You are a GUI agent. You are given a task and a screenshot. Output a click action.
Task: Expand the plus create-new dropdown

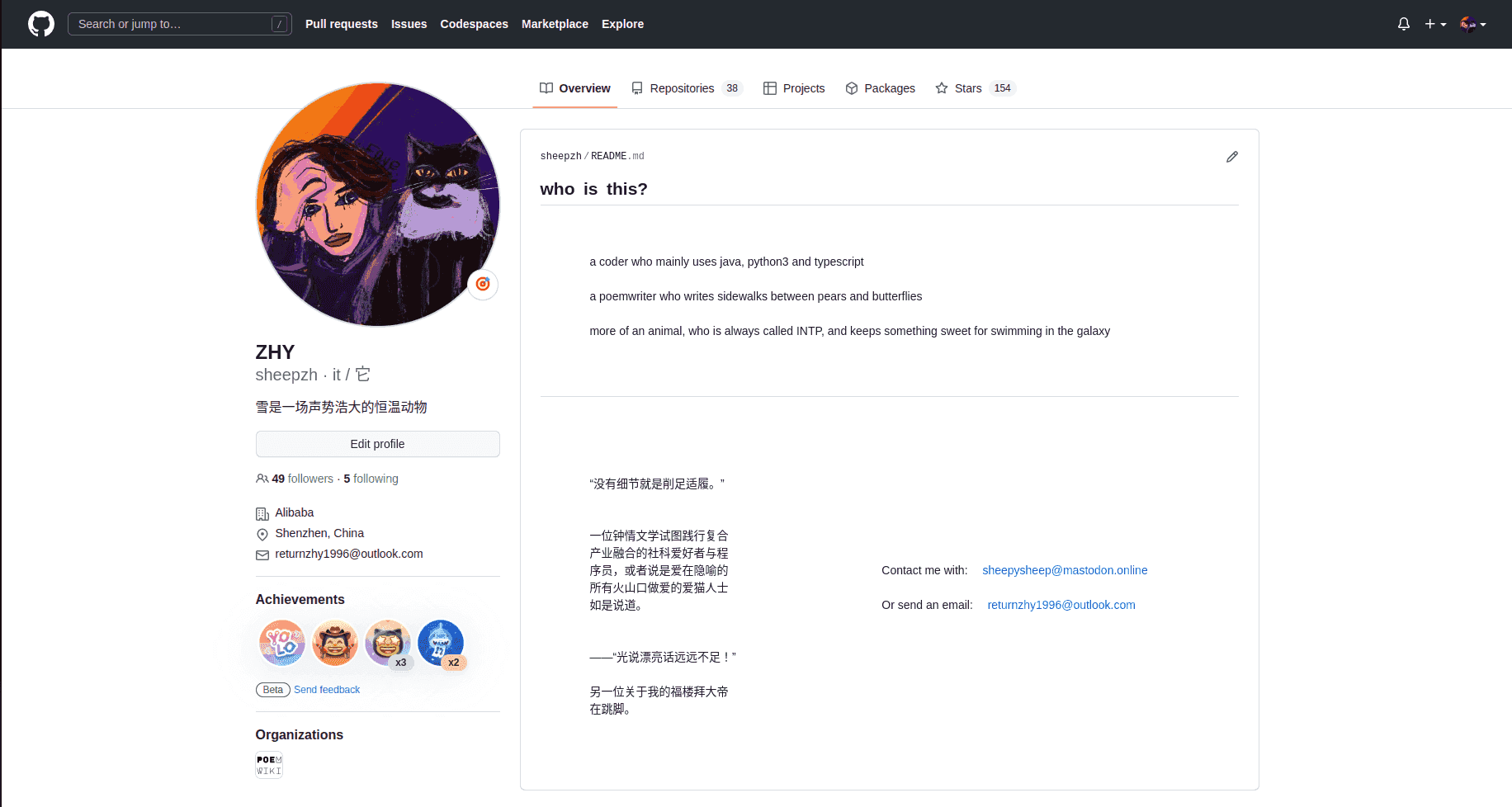tap(1435, 24)
